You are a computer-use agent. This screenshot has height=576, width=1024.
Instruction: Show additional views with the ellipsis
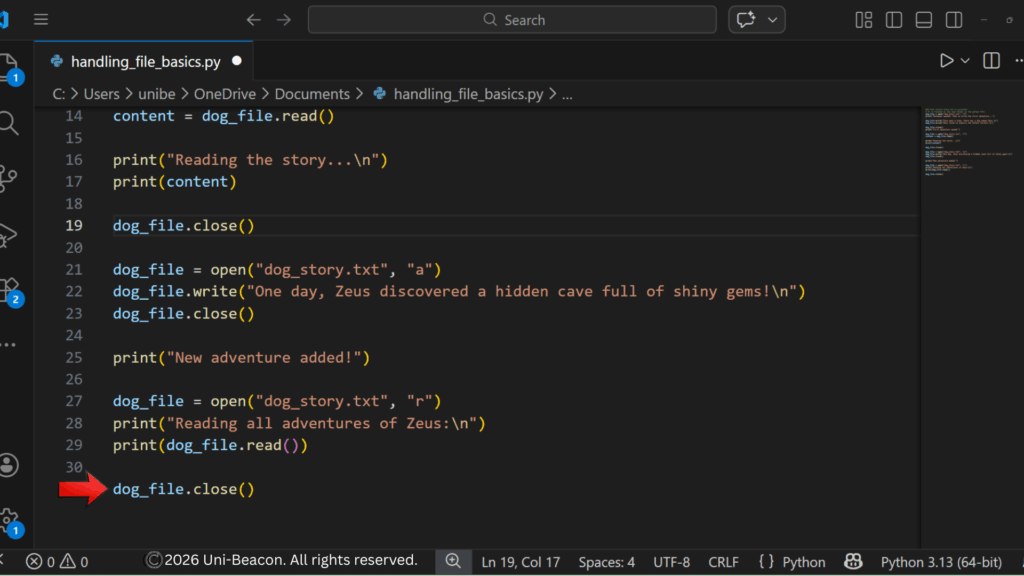point(8,344)
